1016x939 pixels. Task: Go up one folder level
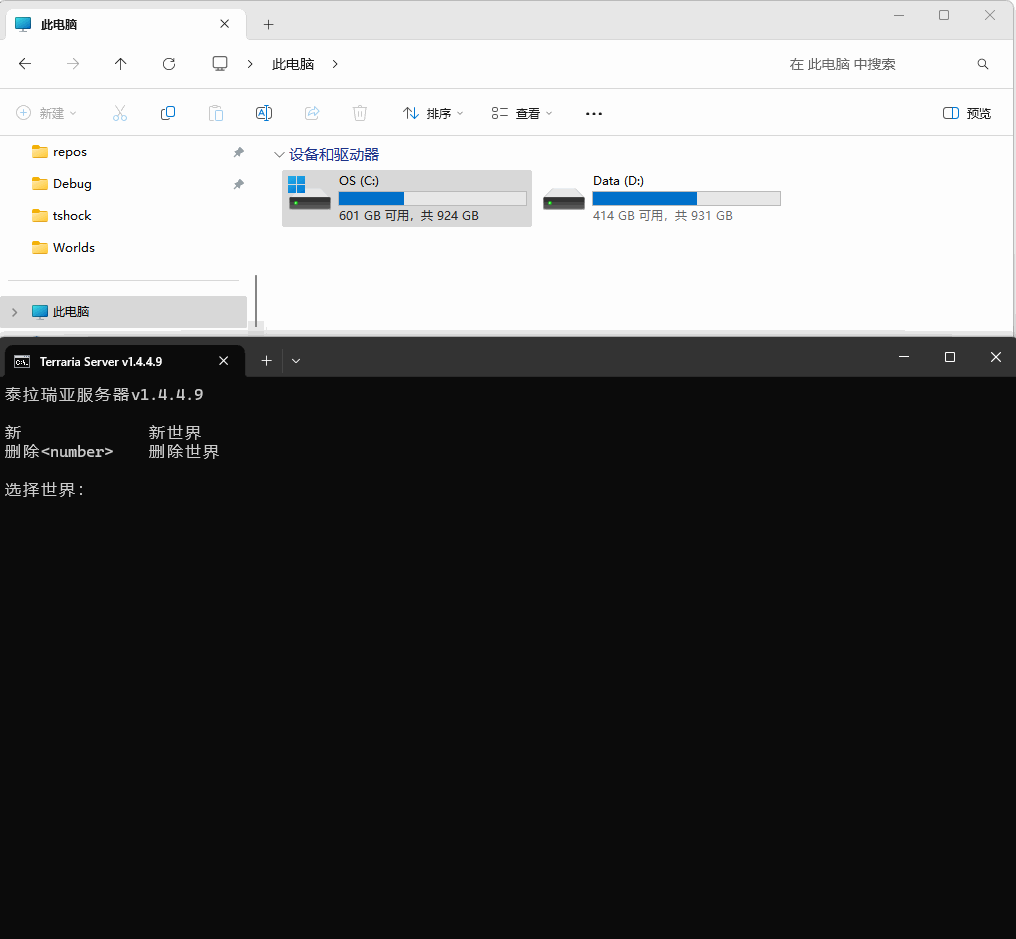point(121,64)
